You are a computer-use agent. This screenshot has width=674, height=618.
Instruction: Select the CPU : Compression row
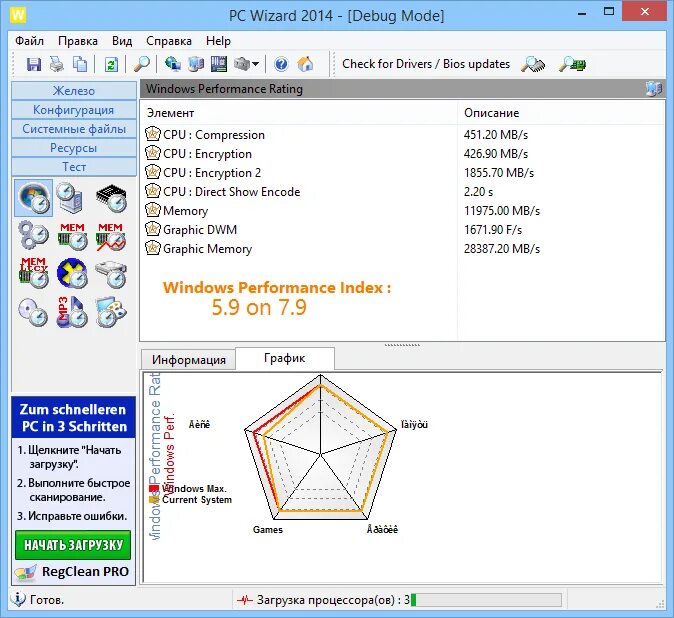(402, 135)
